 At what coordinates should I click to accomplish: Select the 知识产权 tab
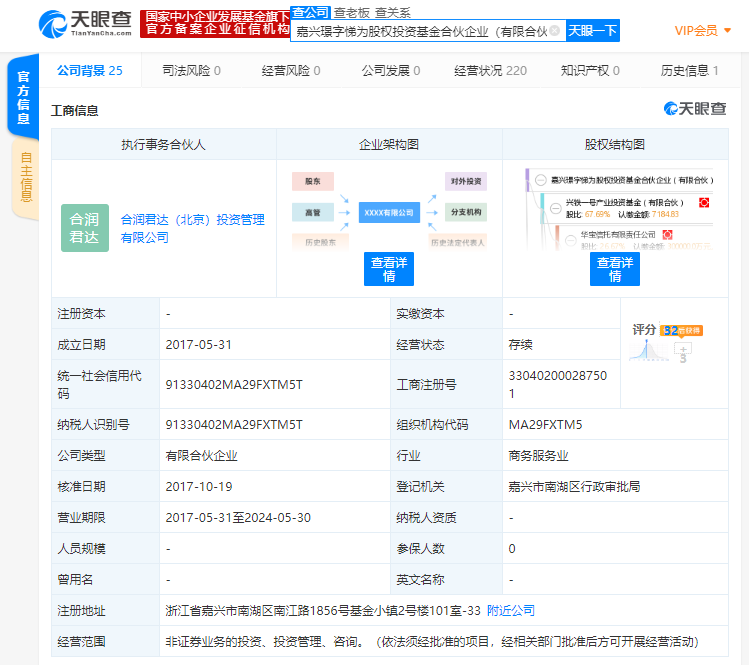point(590,71)
